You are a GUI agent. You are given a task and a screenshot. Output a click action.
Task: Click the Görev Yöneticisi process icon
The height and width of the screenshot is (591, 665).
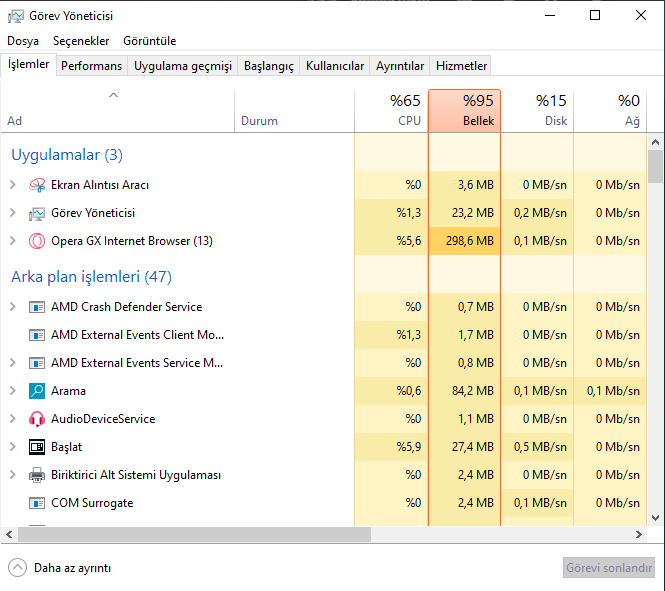click(37, 213)
